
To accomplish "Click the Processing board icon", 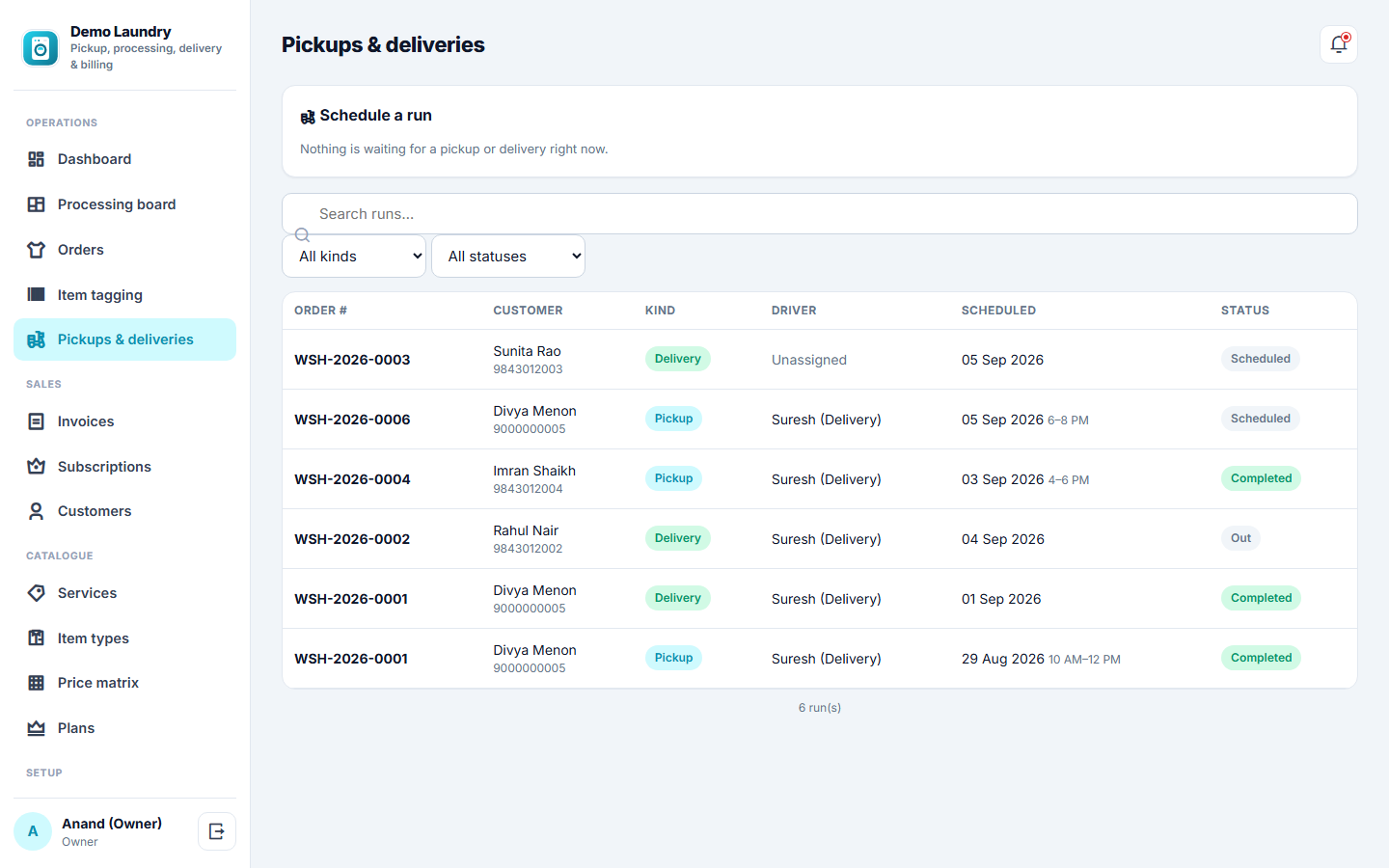I will (37, 204).
